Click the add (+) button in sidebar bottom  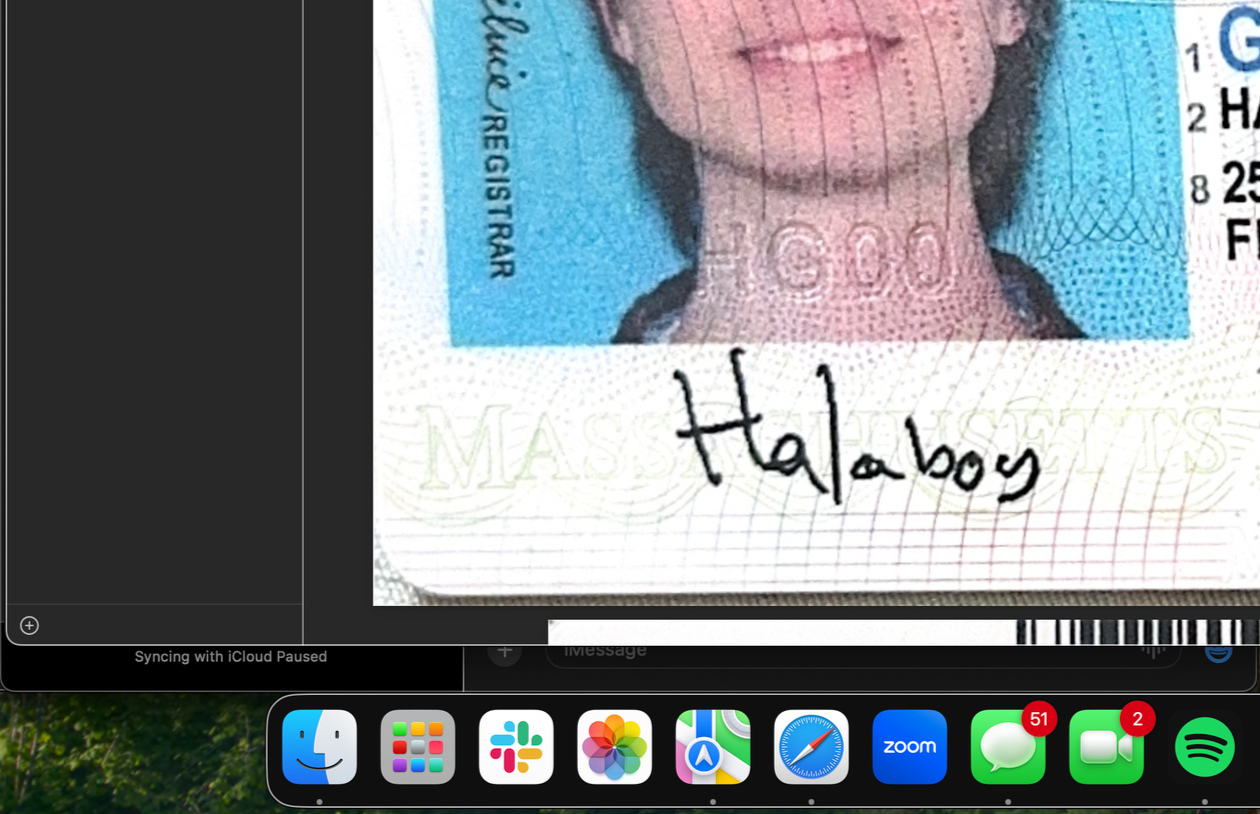click(29, 625)
